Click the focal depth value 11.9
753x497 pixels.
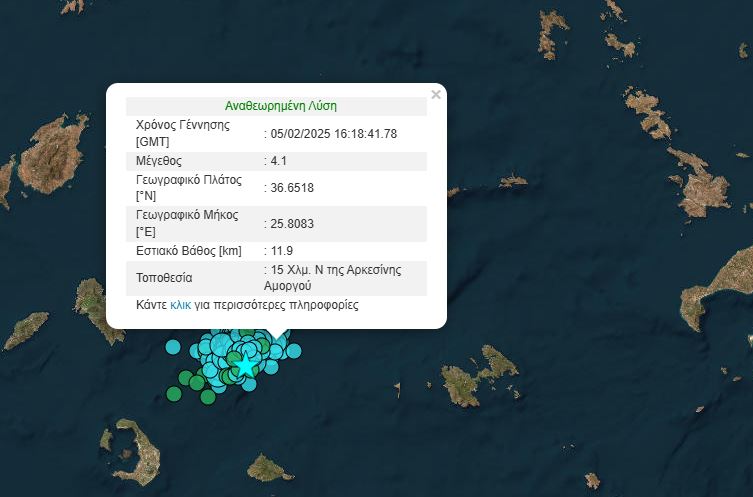pyautogui.click(x=281, y=251)
